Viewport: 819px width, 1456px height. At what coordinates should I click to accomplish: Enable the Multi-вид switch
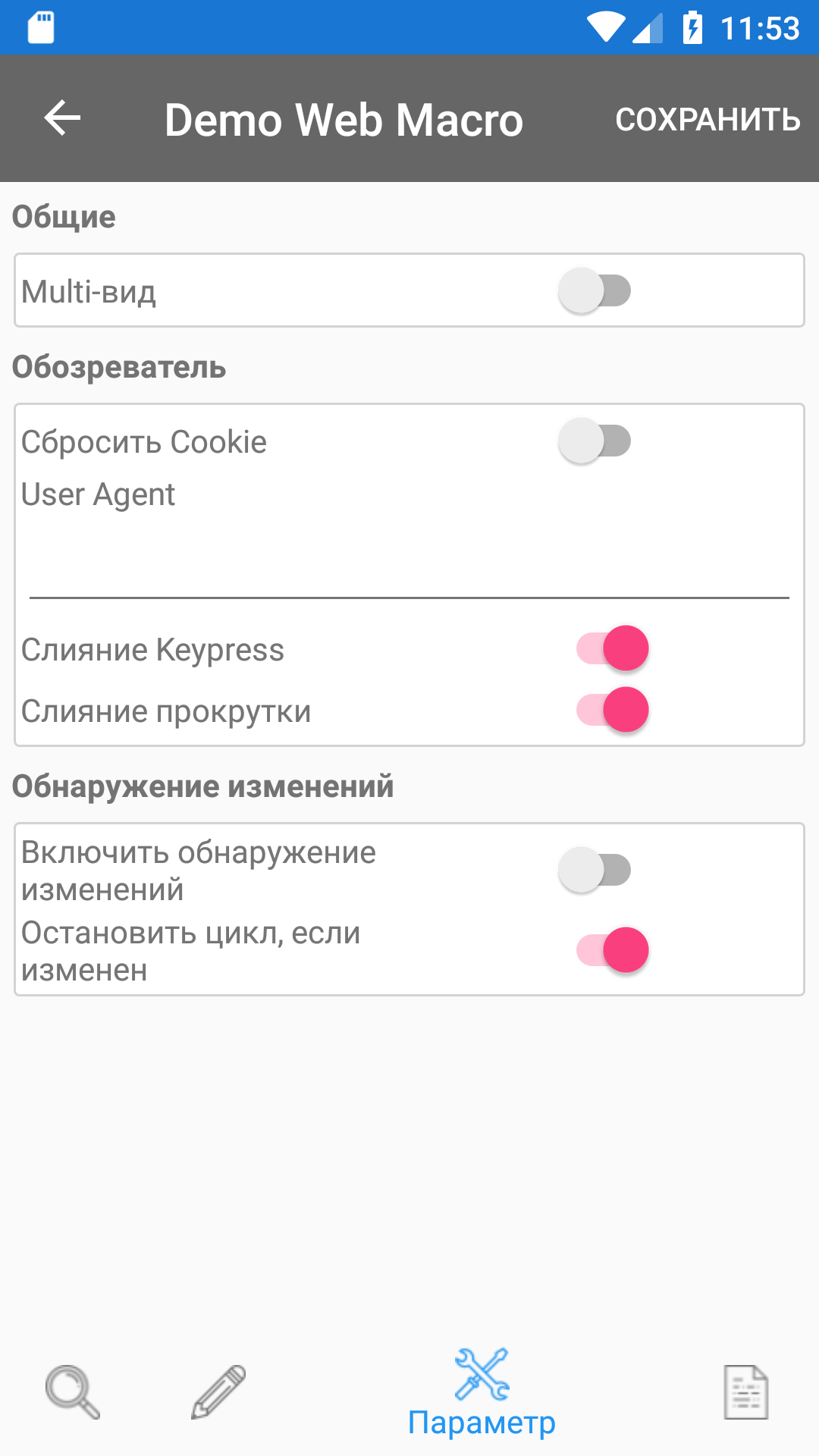(x=595, y=290)
